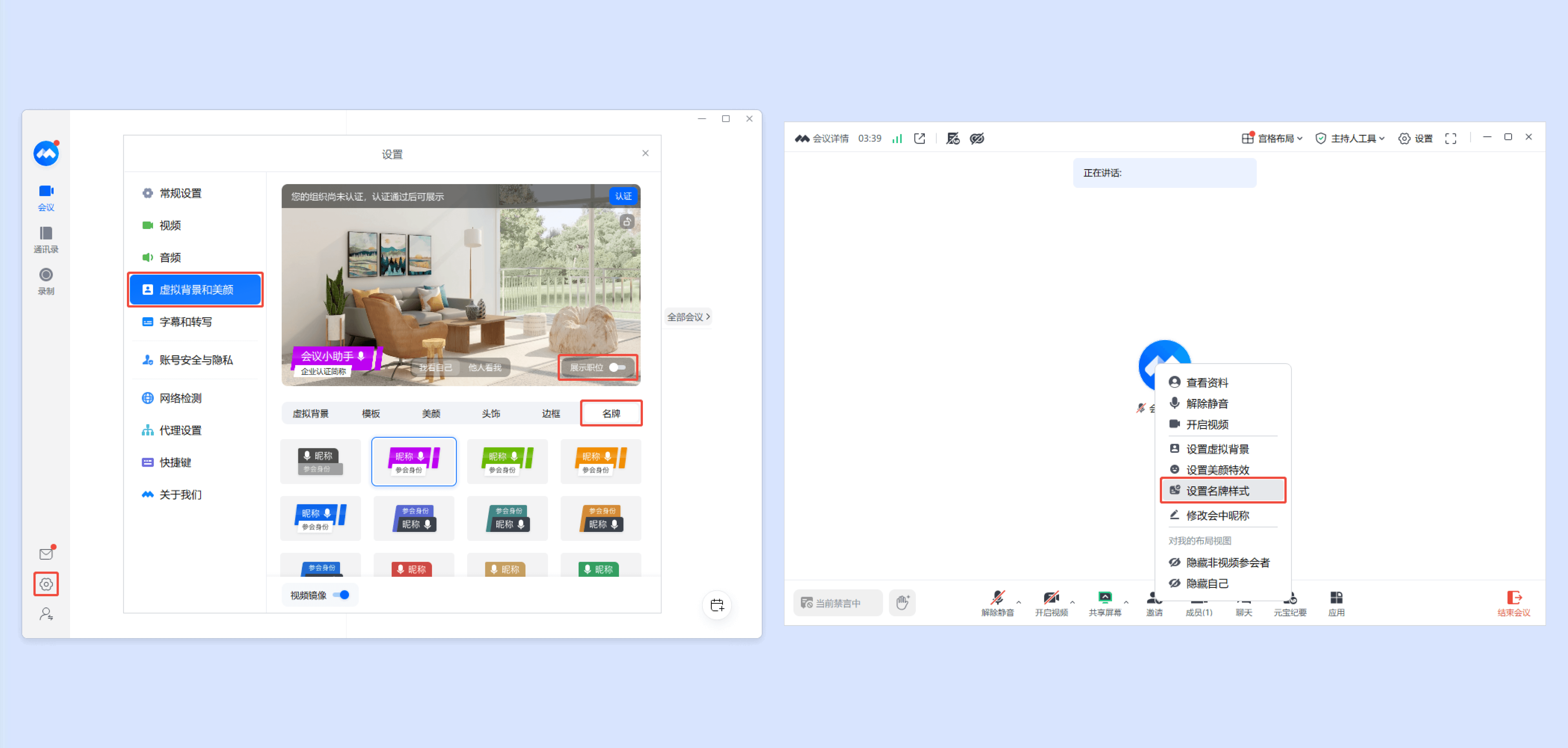Click the icon below 认证 on preview
This screenshot has width=1568, height=748.
coord(627,222)
